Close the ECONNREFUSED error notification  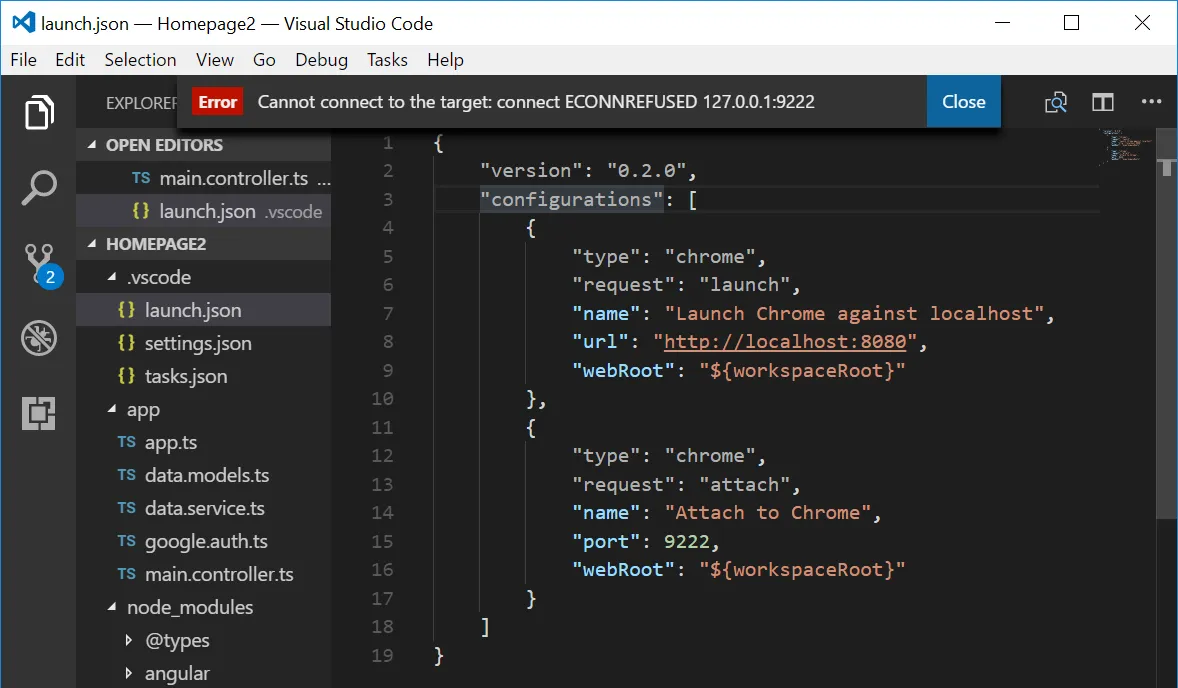(x=963, y=101)
